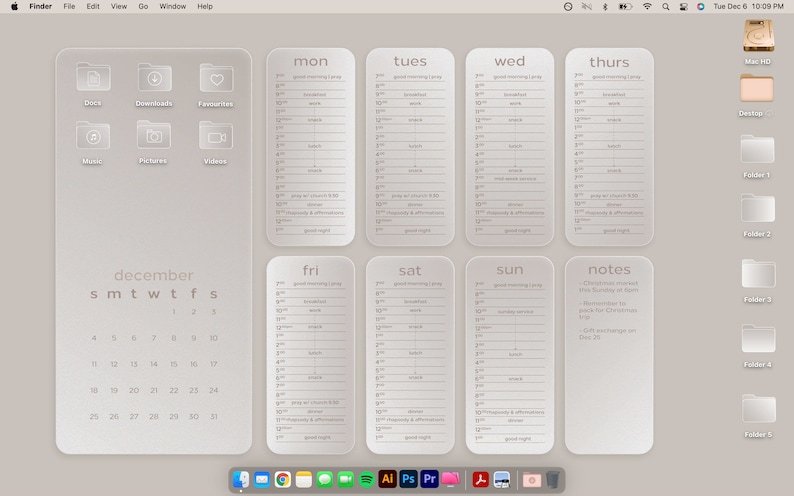The image size is (794, 496).
Task: Open the View menu
Action: (x=119, y=7)
